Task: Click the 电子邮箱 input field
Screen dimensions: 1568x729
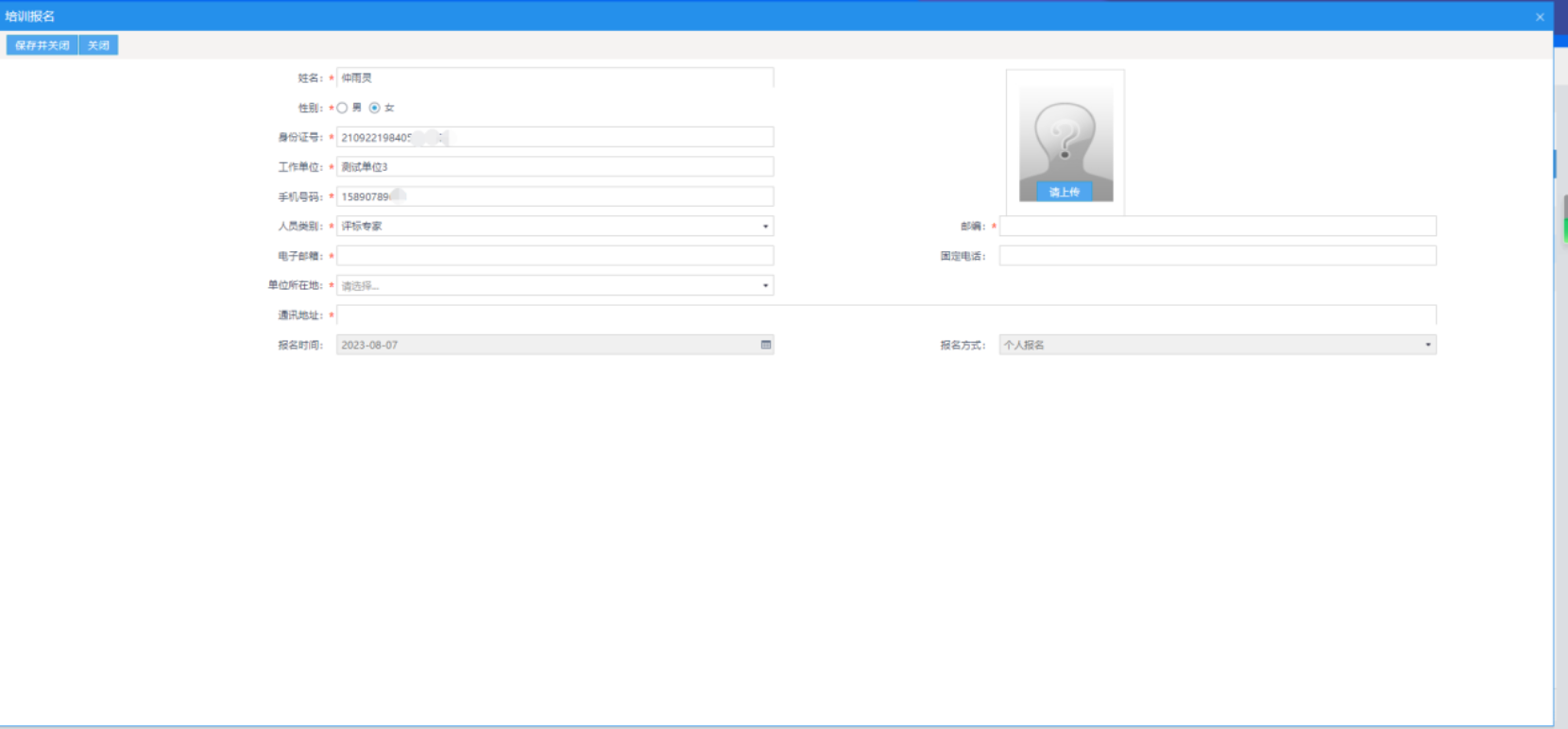Action: (554, 256)
